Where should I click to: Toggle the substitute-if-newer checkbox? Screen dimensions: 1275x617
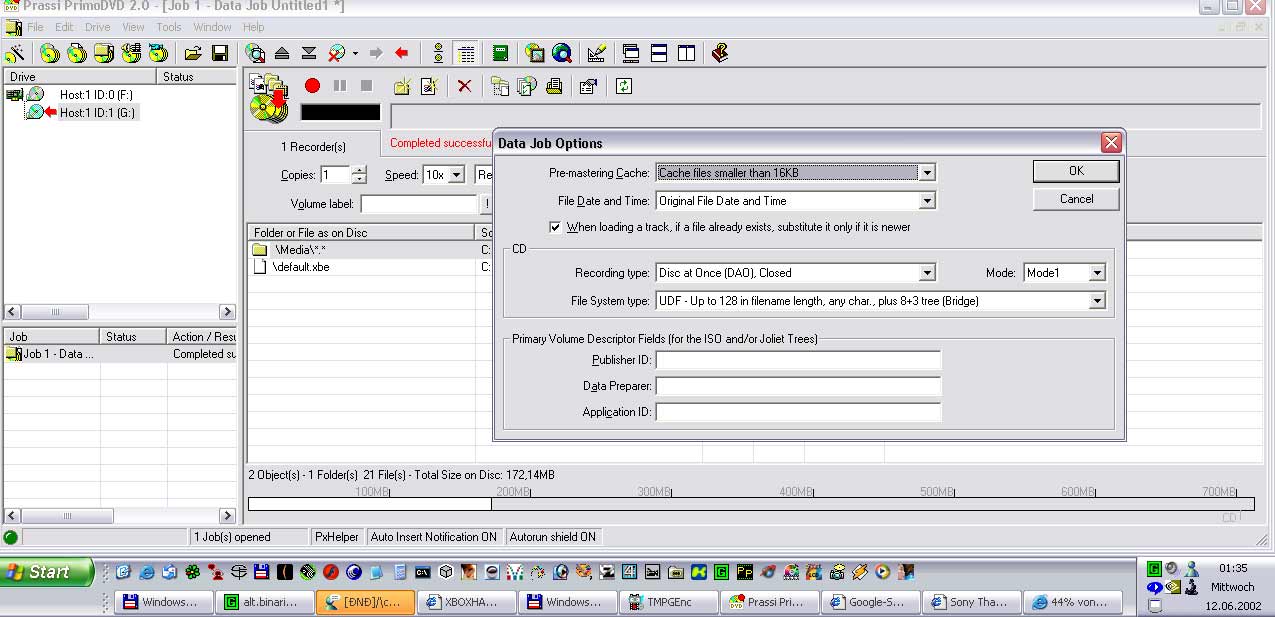coord(556,227)
